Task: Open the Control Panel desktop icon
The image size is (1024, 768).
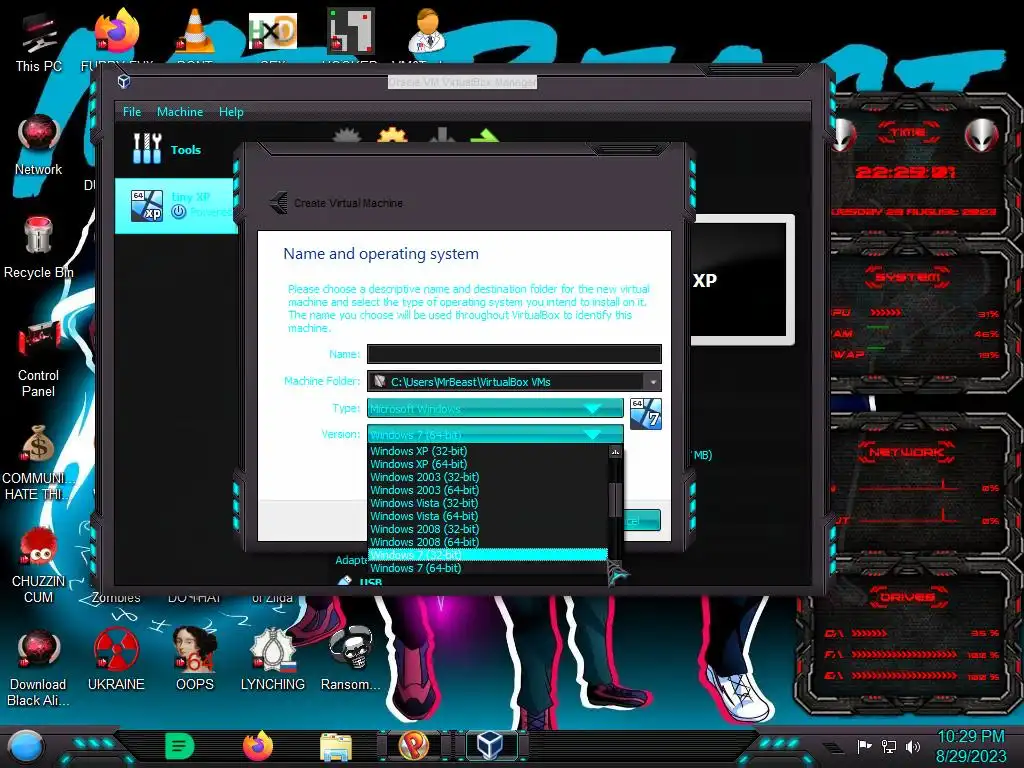Action: coord(39,357)
